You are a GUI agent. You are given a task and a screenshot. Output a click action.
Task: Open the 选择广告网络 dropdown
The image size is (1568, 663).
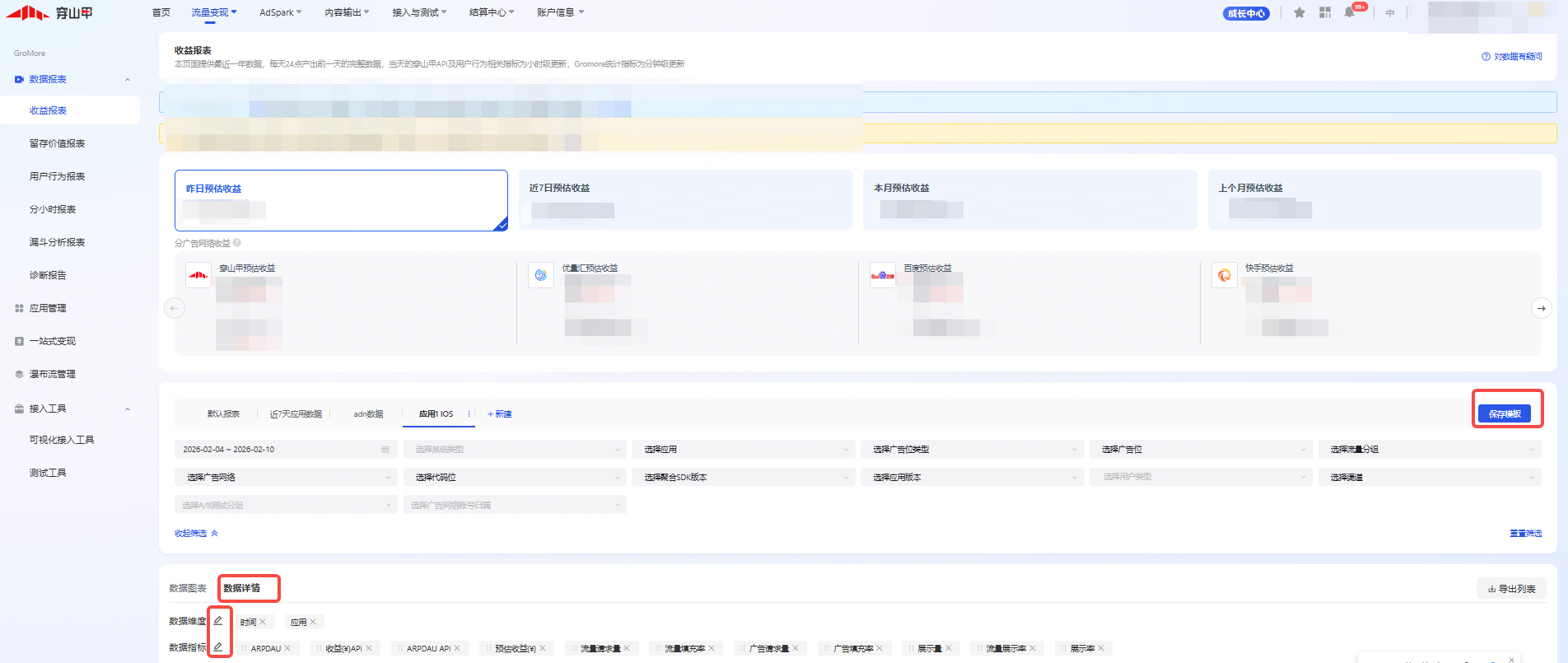[x=286, y=478]
